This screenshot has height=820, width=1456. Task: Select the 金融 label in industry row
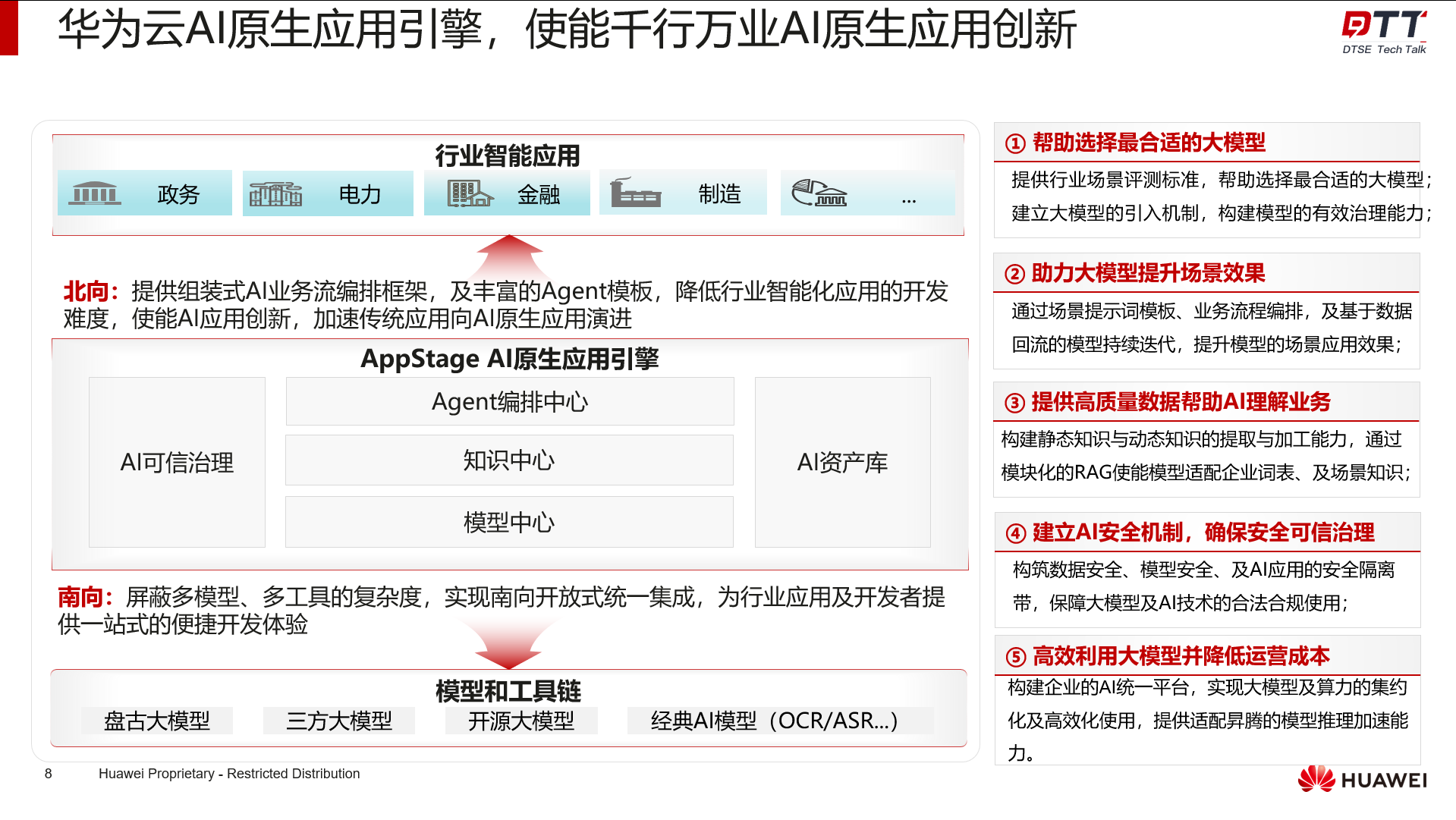[539, 194]
